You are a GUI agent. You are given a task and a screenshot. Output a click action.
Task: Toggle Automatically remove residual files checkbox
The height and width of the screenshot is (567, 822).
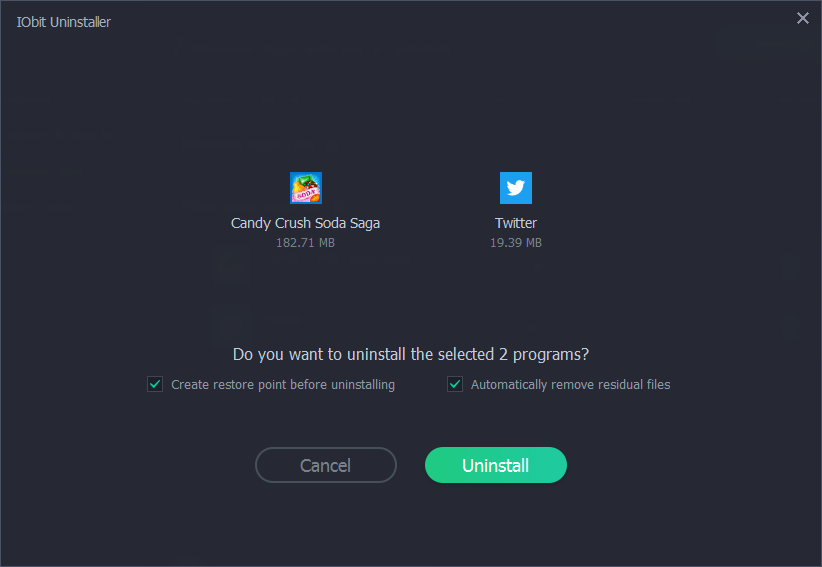(x=455, y=384)
